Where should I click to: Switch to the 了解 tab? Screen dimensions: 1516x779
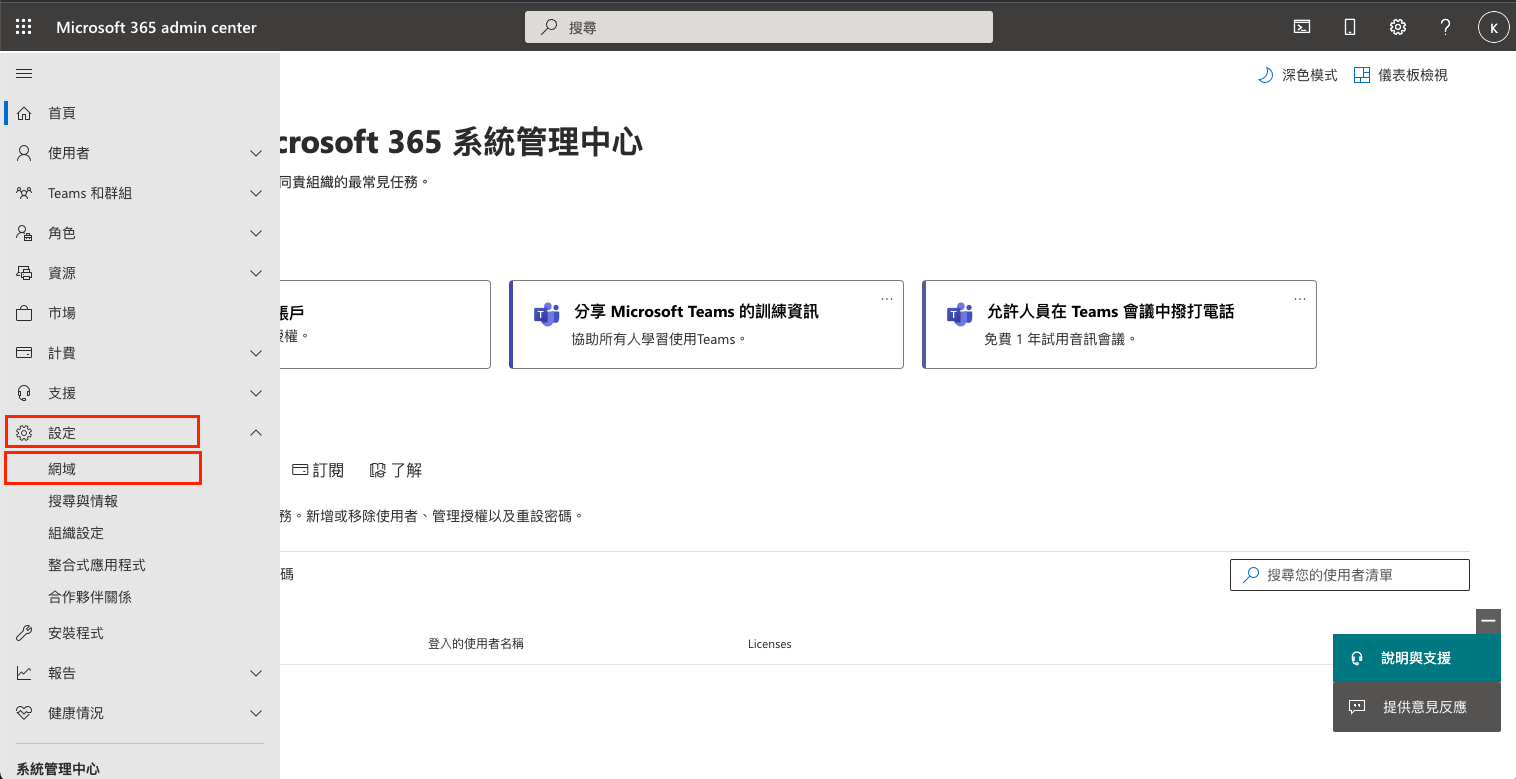[x=396, y=470]
